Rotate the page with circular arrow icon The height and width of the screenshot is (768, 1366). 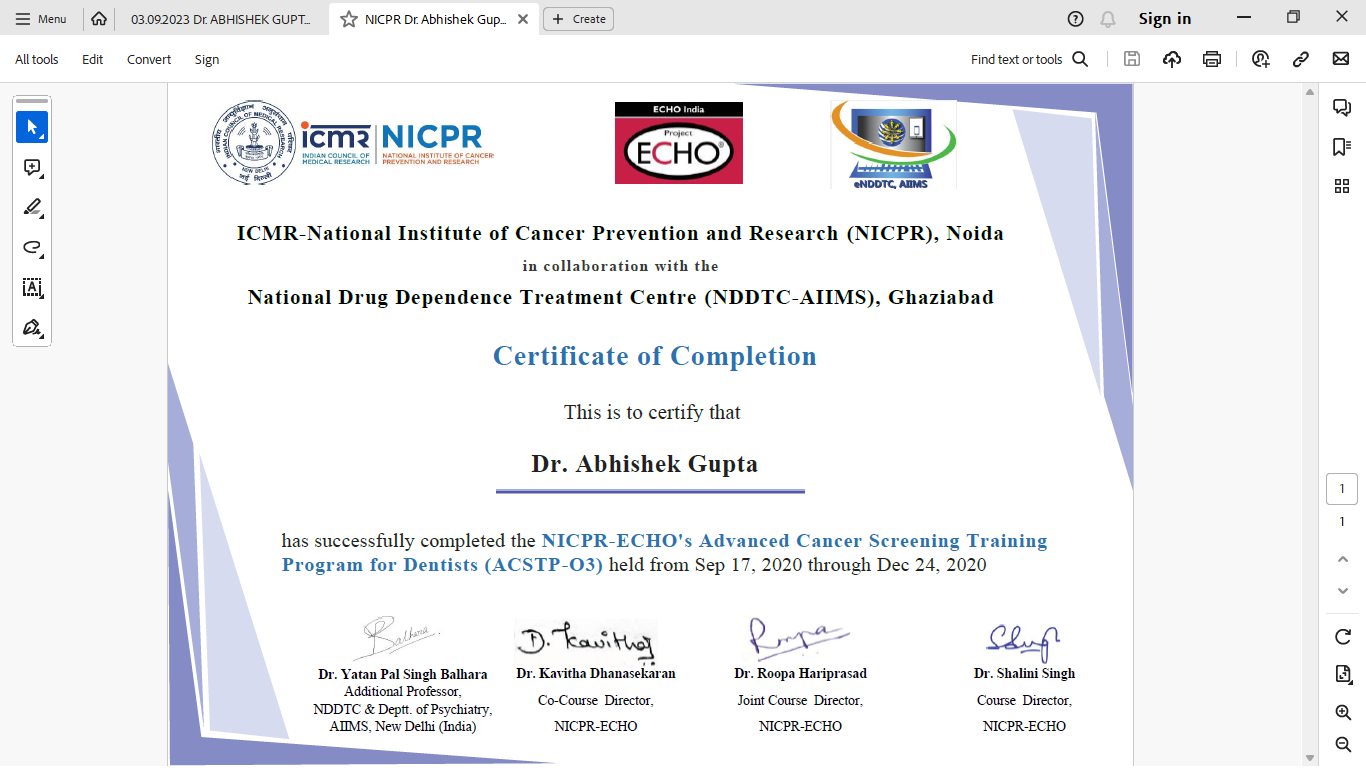[x=1343, y=637]
